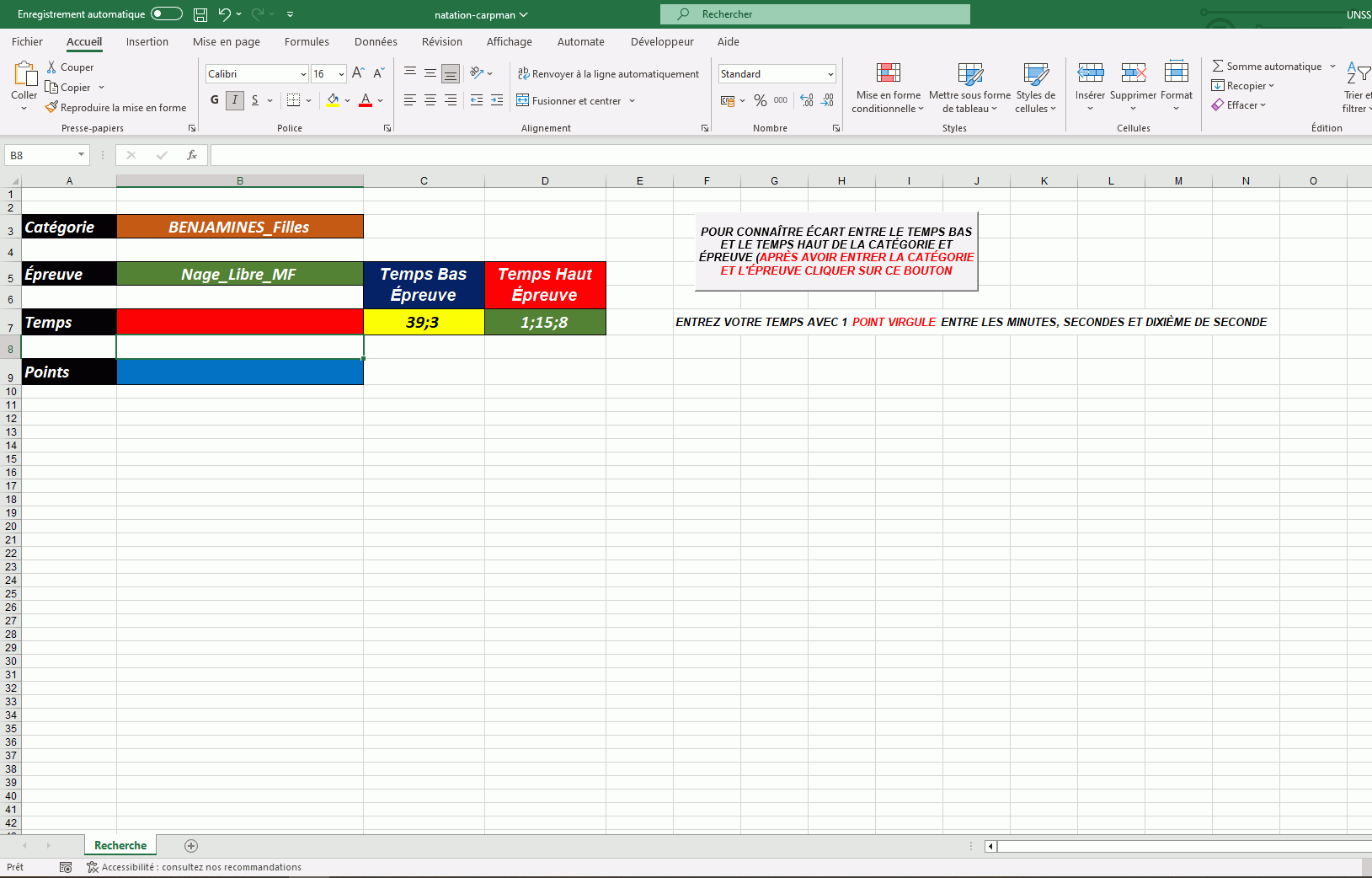This screenshot has height=878, width=1372.
Task: Click the yellow fill color swatch
Action: 333,100
